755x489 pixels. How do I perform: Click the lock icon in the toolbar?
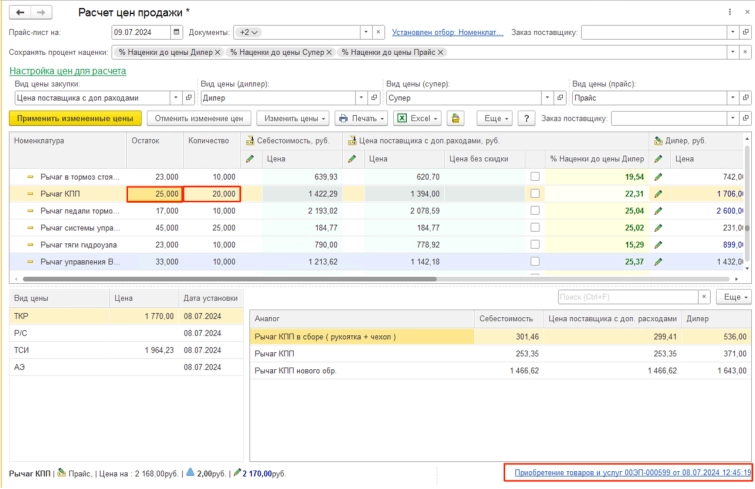[453, 118]
